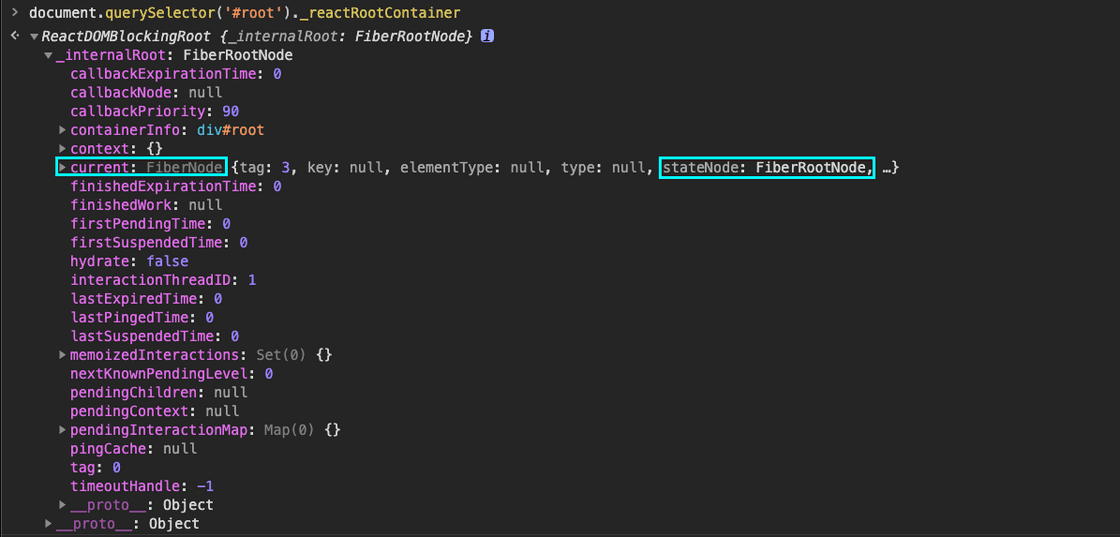Viewport: 1120px width, 537px height.
Task: Click the div#root element link
Action: pos(231,130)
